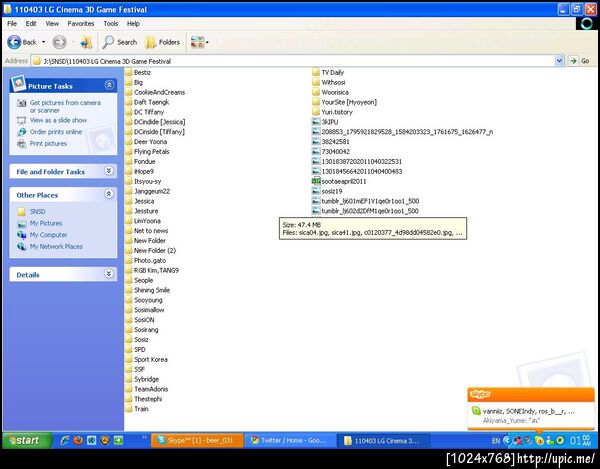This screenshot has height=469, width=600.
Task: Select the sootaeapril2011 file icon
Action: (x=316, y=181)
